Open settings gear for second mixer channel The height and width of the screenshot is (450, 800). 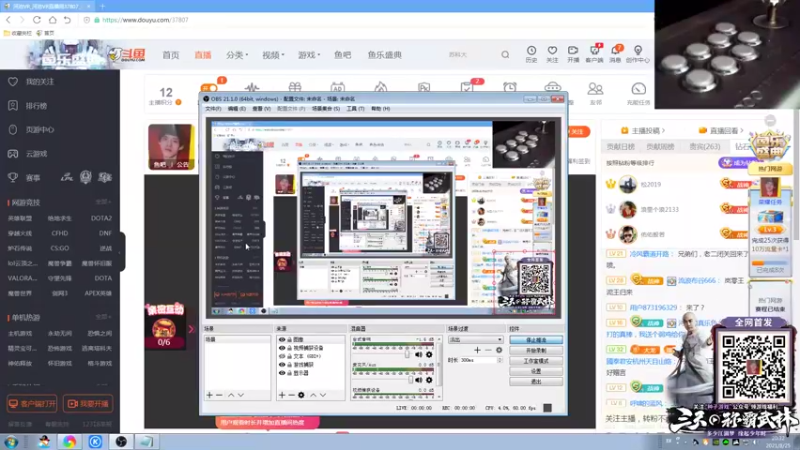(x=429, y=380)
